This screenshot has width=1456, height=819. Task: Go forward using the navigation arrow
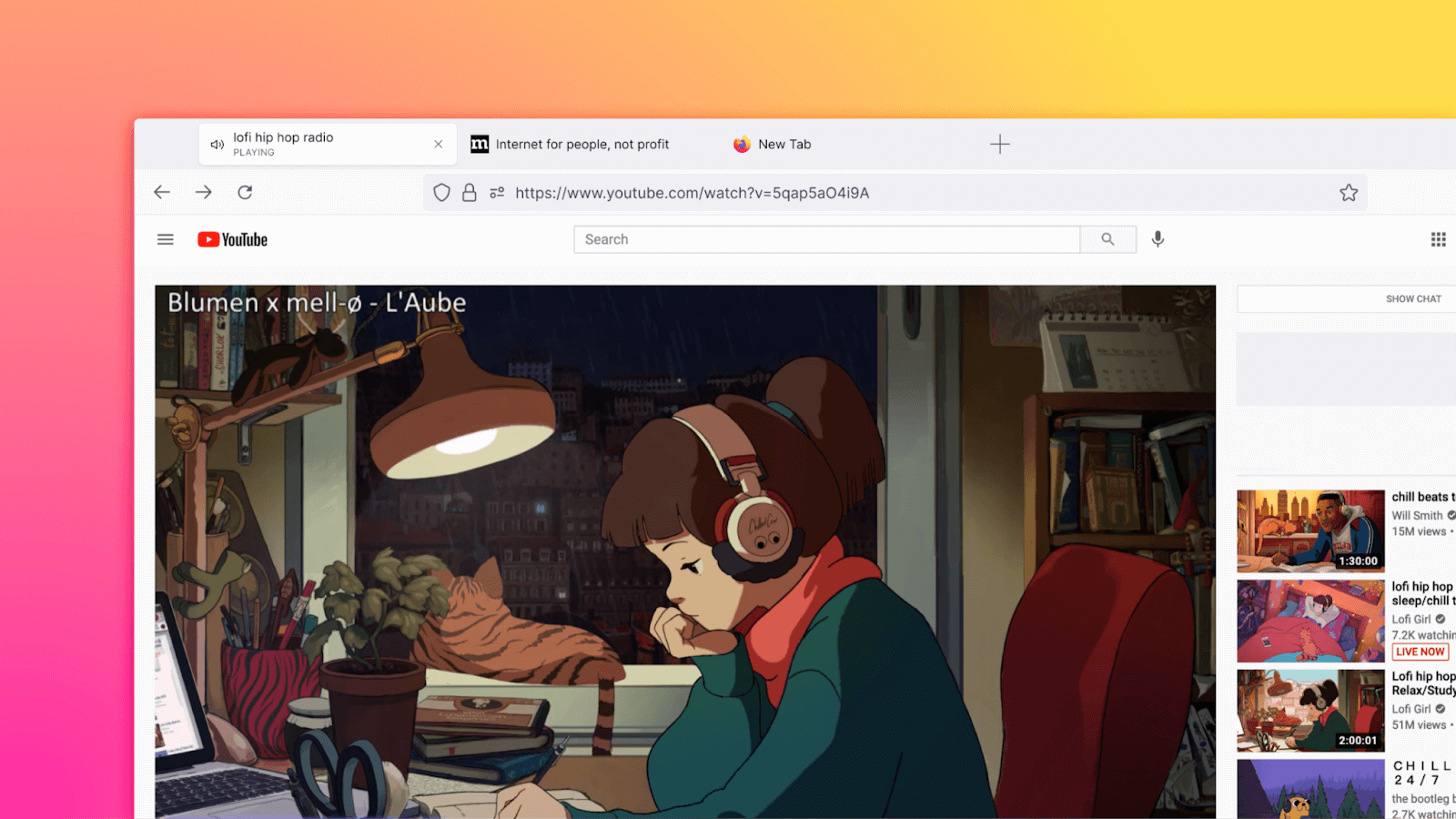click(x=203, y=192)
